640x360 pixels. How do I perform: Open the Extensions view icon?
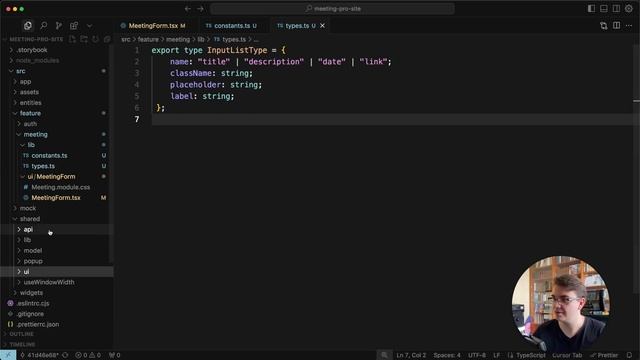74,26
